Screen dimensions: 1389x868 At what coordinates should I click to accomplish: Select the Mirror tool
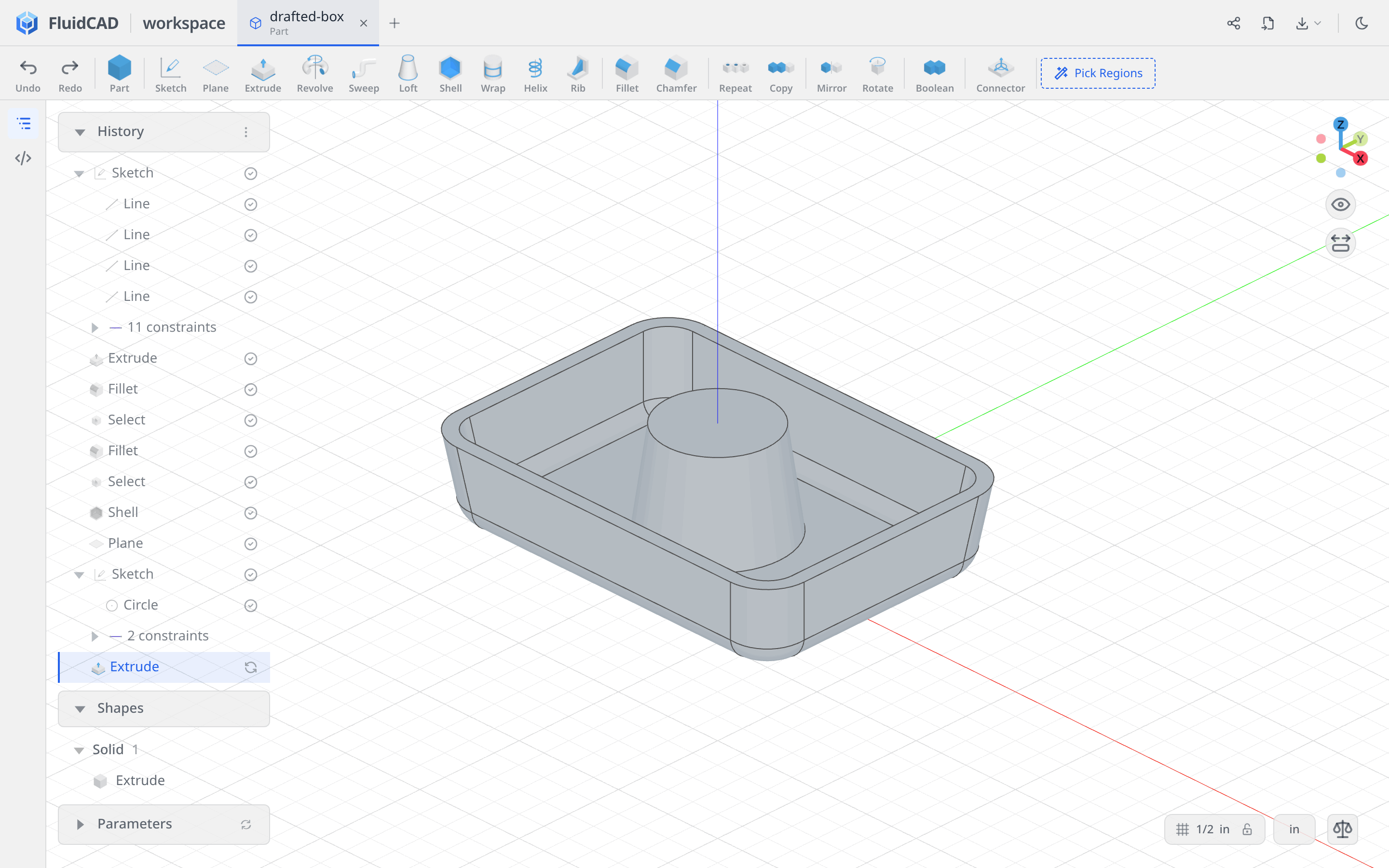point(831,74)
